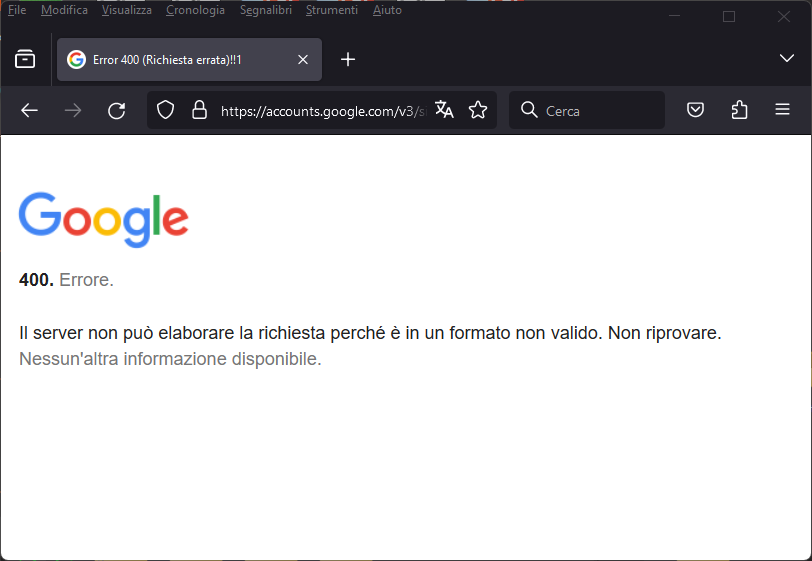The height and width of the screenshot is (561, 812).
Task: Click the Google favicon in tab
Action: point(76,60)
